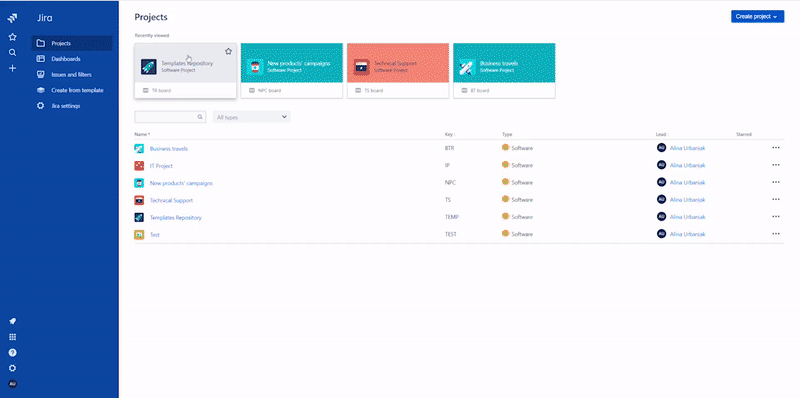
Task: Click Technical Support card icon
Action: (361, 67)
